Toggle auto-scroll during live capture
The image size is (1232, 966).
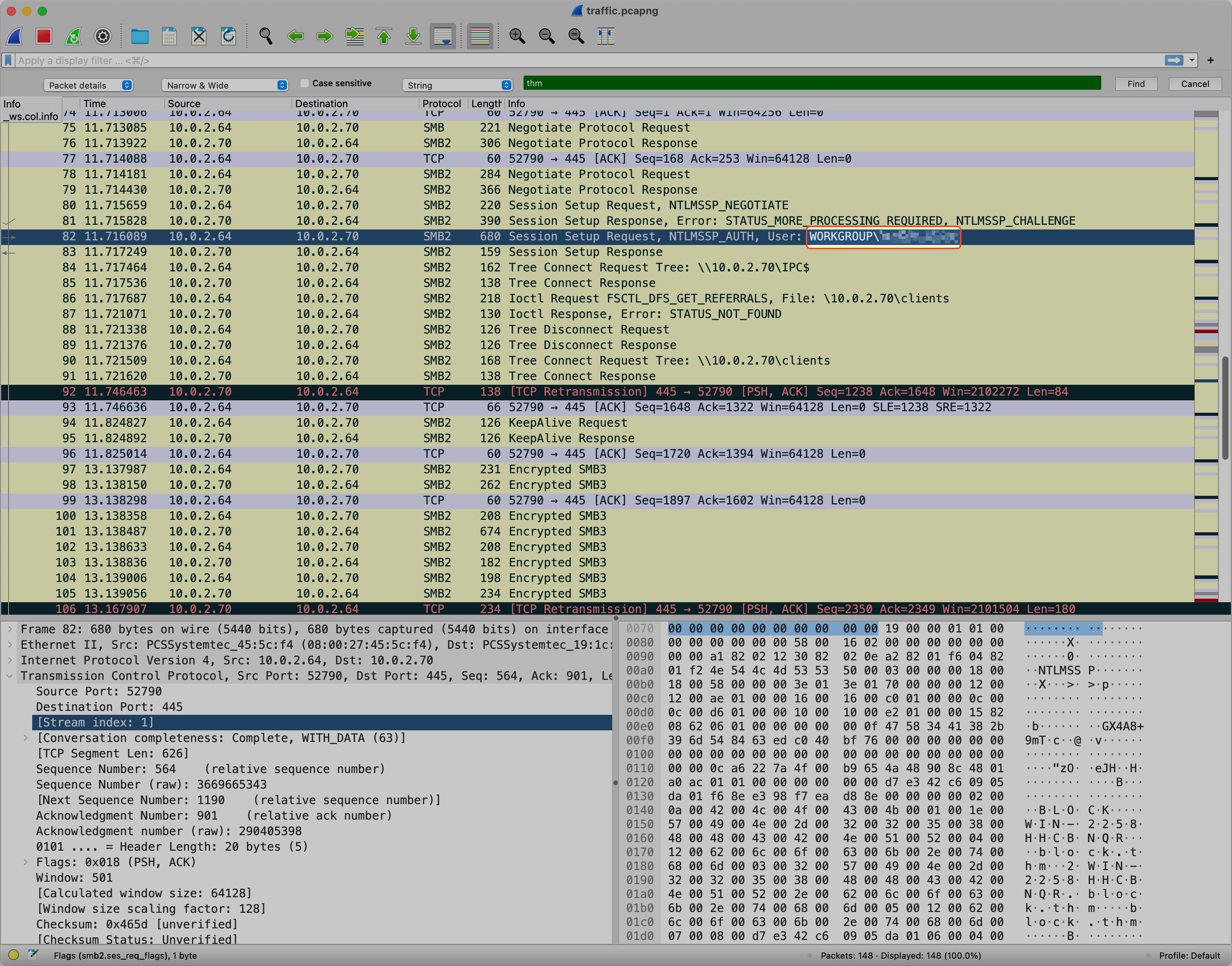pos(443,36)
